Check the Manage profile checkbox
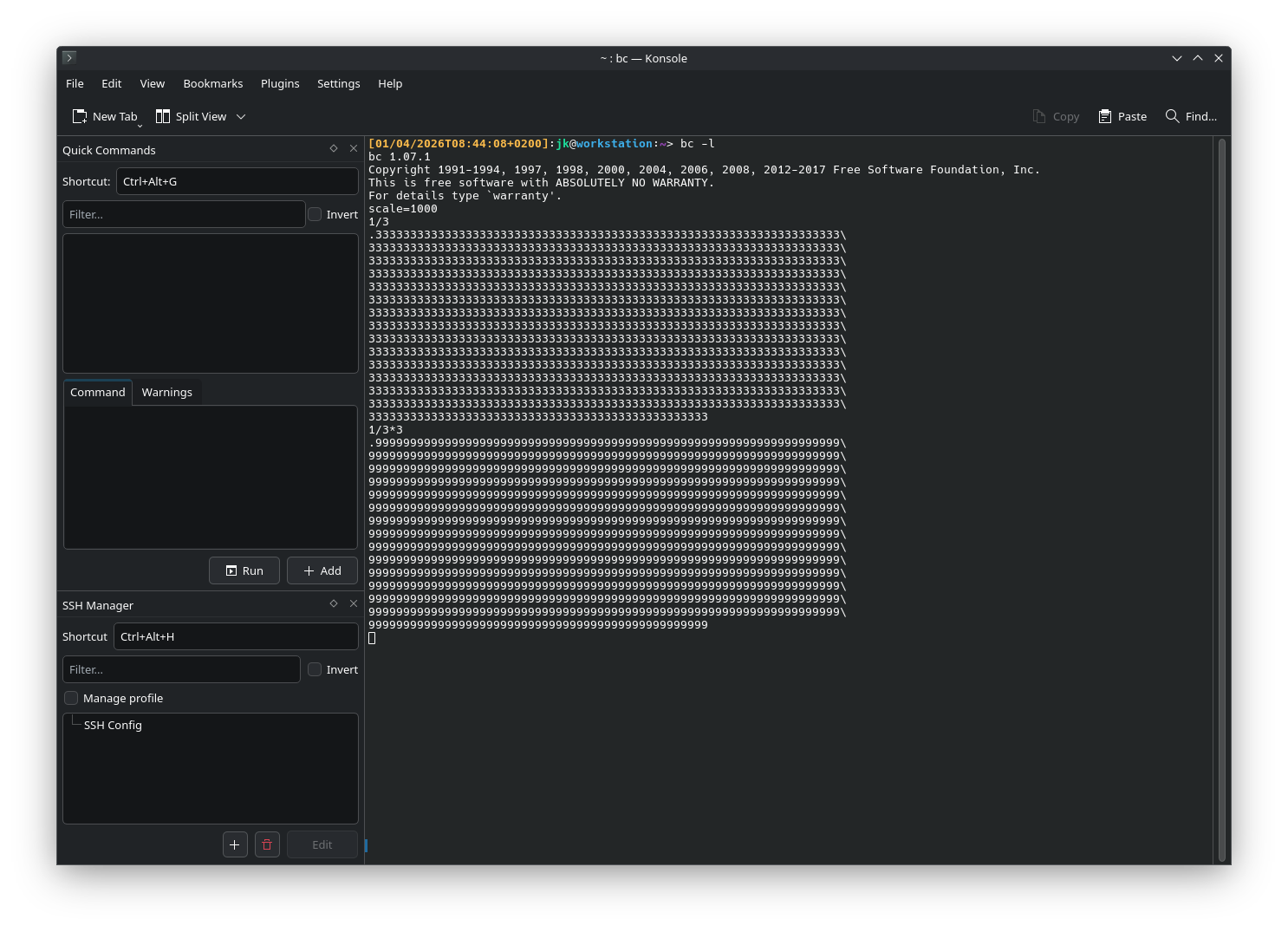 tap(71, 698)
